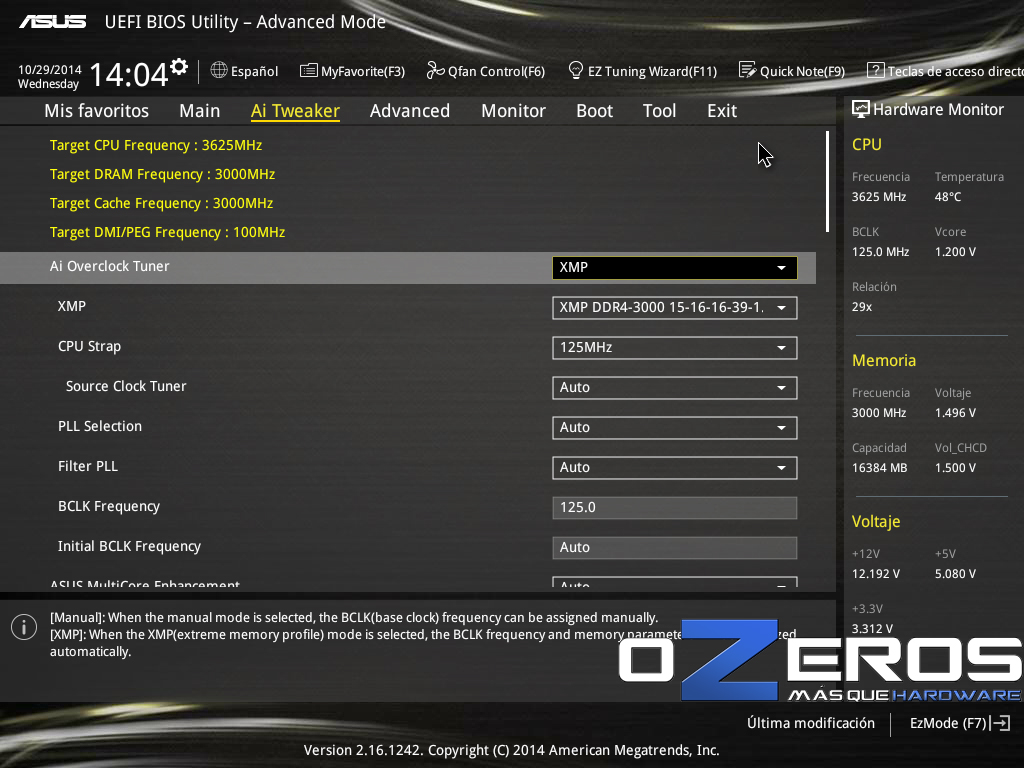Click the info icon beside the help text

click(24, 627)
